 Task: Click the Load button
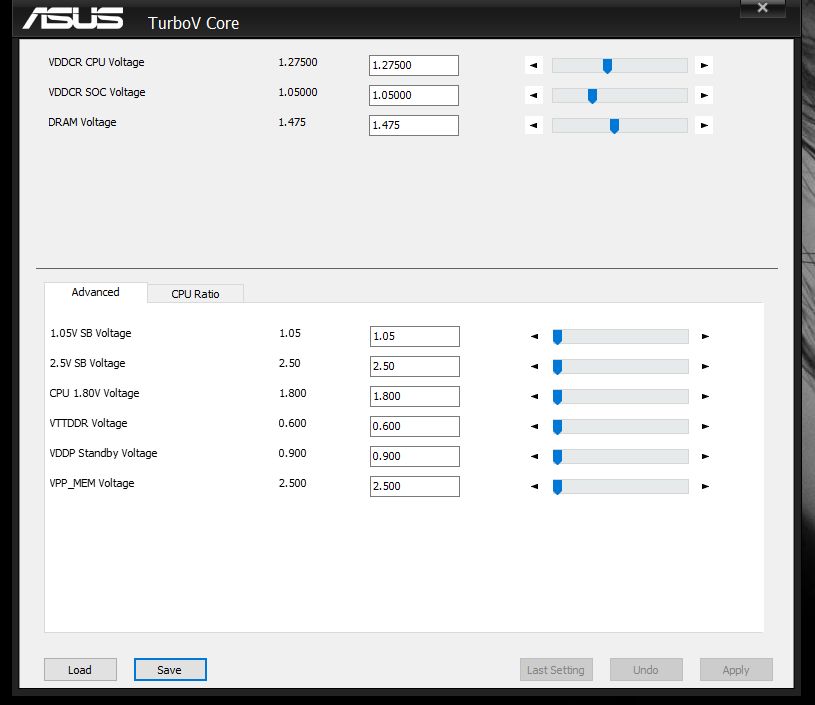pos(80,670)
